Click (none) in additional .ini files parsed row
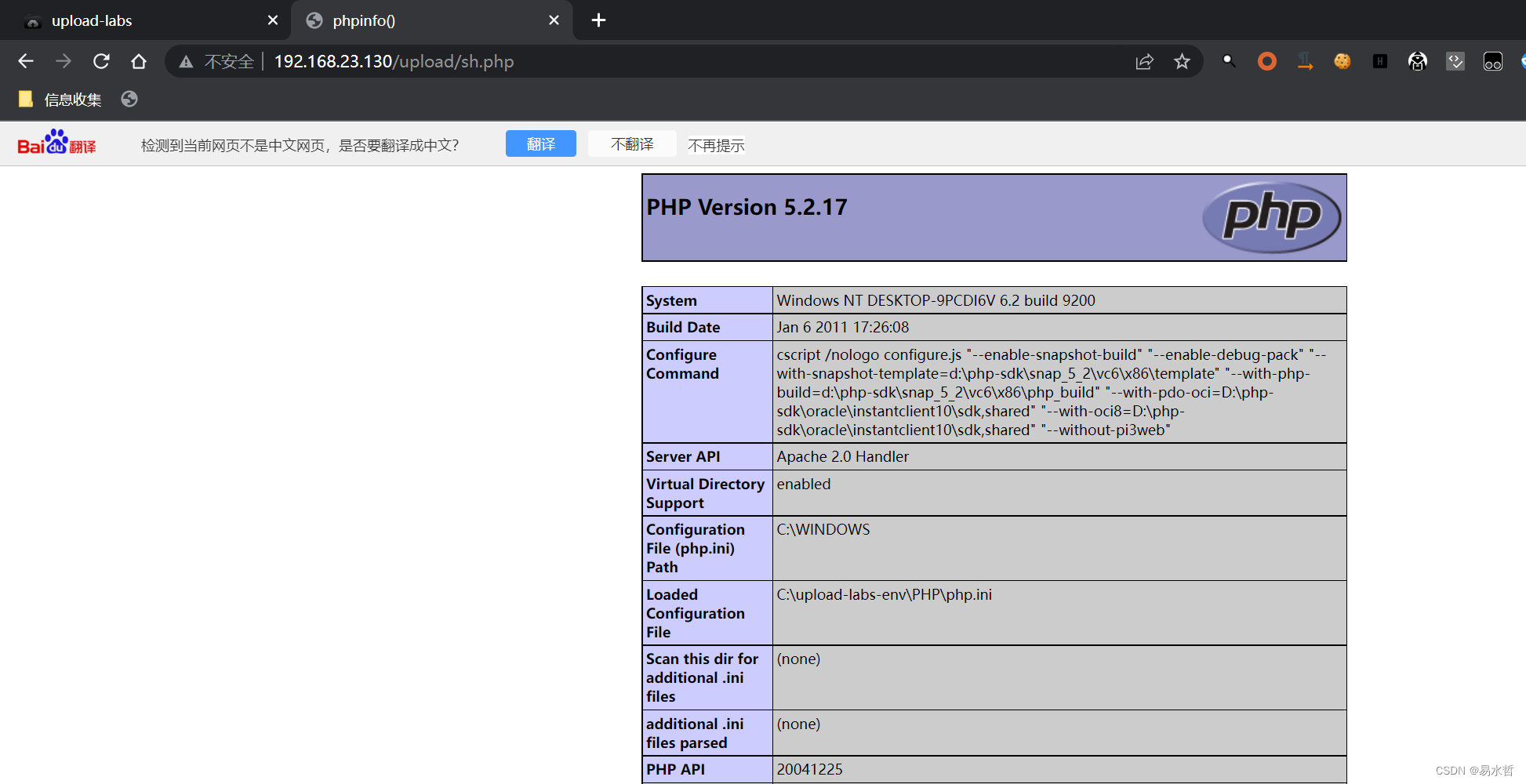1526x784 pixels. 798,724
